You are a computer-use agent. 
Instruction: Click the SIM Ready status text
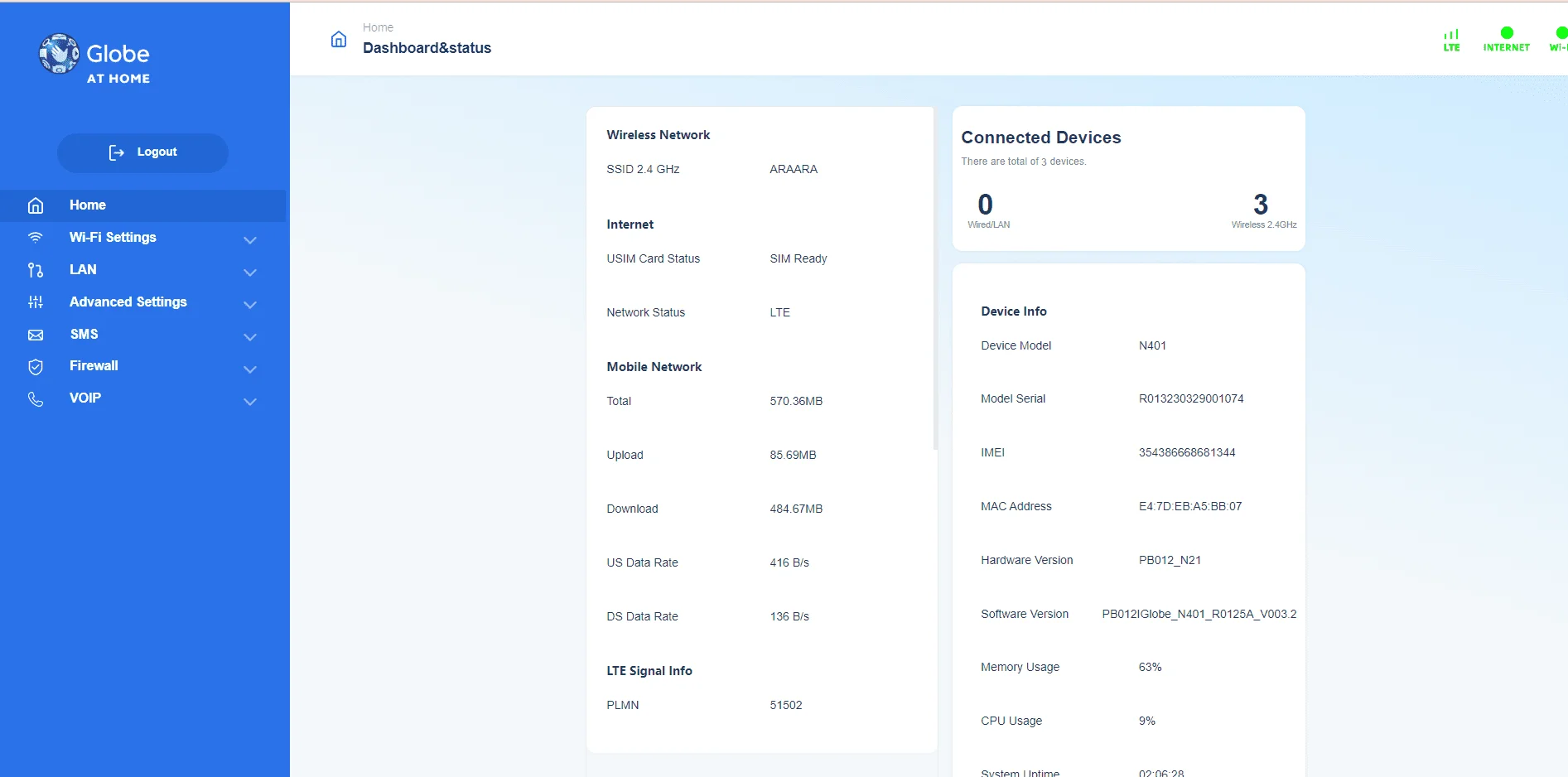pos(798,258)
